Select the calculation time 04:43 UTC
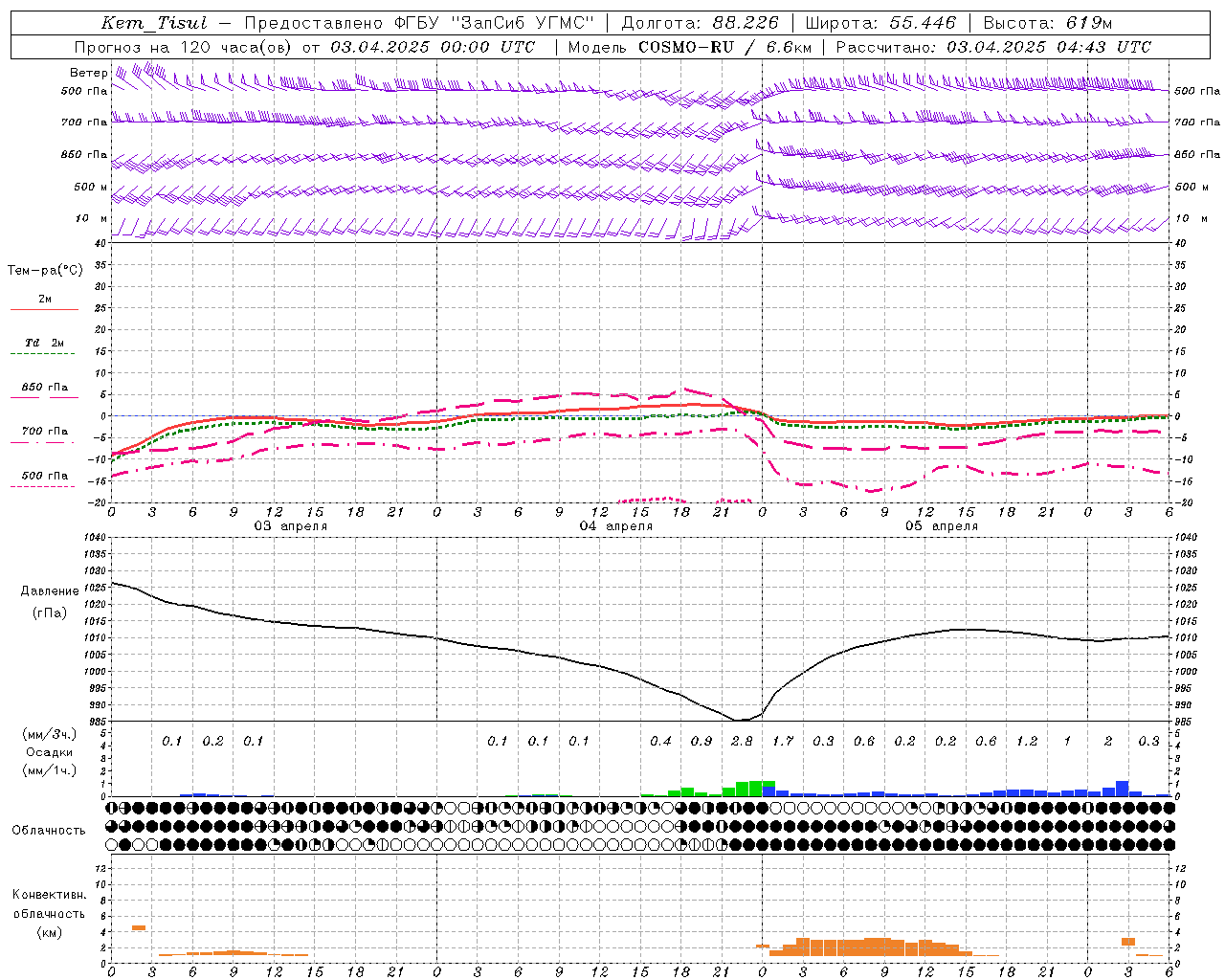Image resolution: width=1225 pixels, height=980 pixels. (1104, 47)
